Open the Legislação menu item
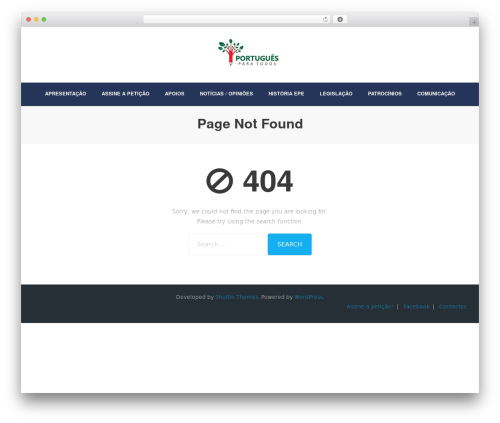This screenshot has width=500, height=423. tap(336, 94)
